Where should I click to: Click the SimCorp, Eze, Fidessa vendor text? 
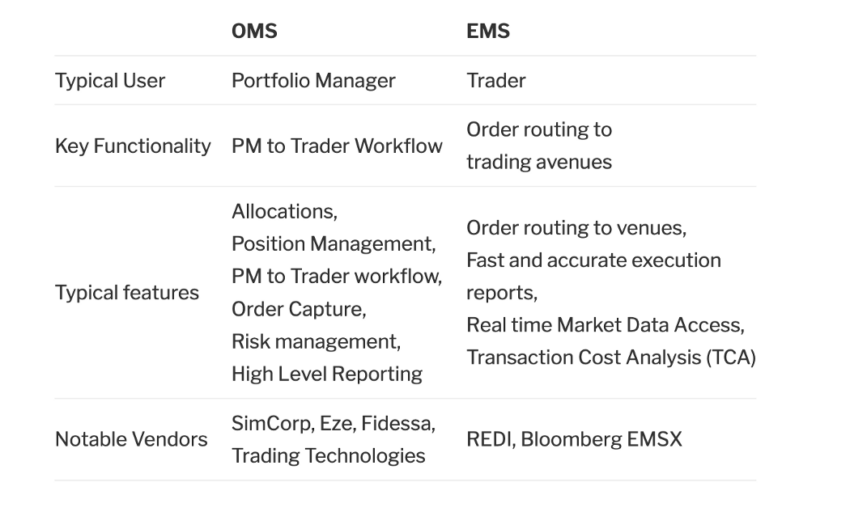tap(333, 423)
